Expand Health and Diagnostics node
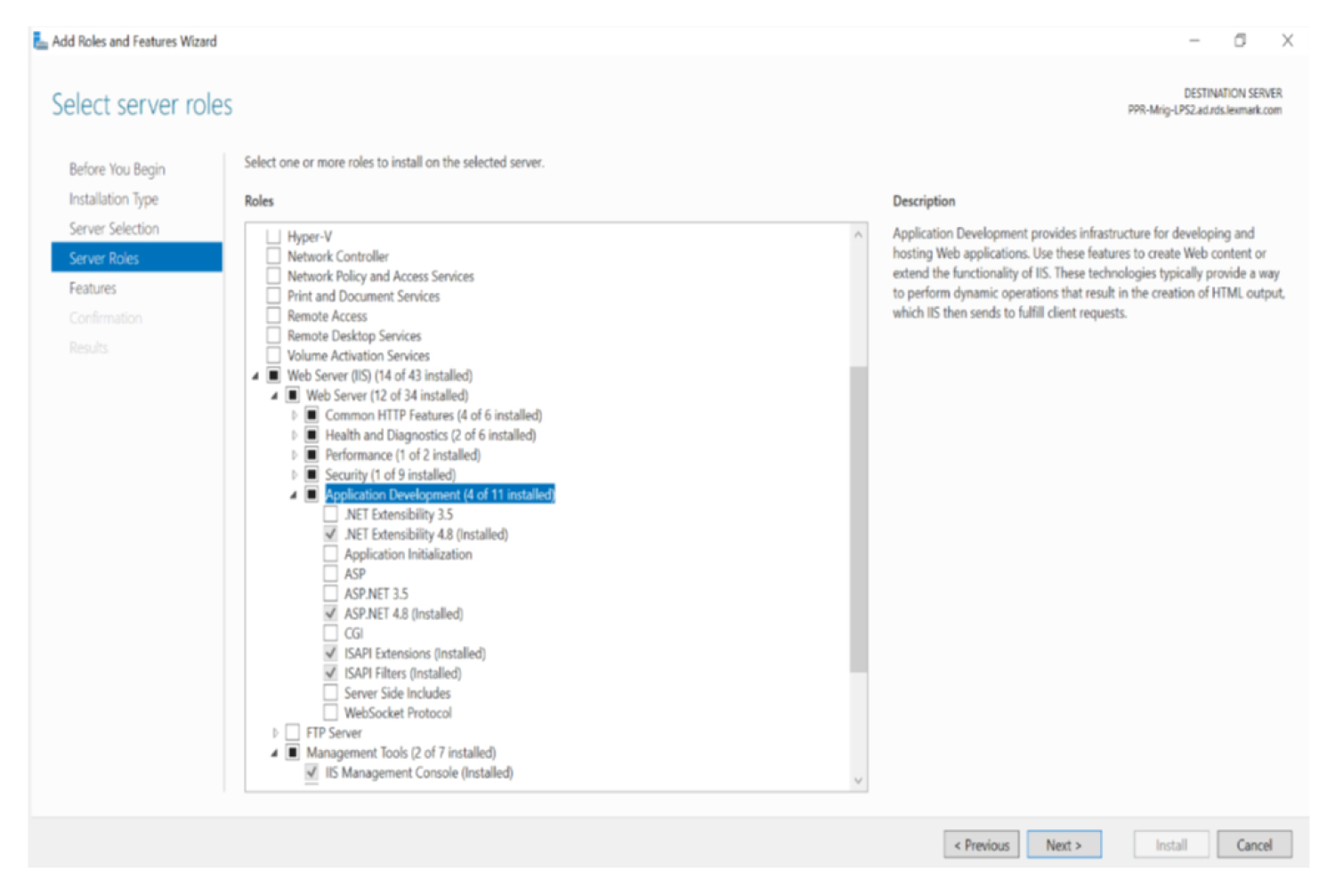Viewport: 1335px width, 896px height. coord(294,435)
